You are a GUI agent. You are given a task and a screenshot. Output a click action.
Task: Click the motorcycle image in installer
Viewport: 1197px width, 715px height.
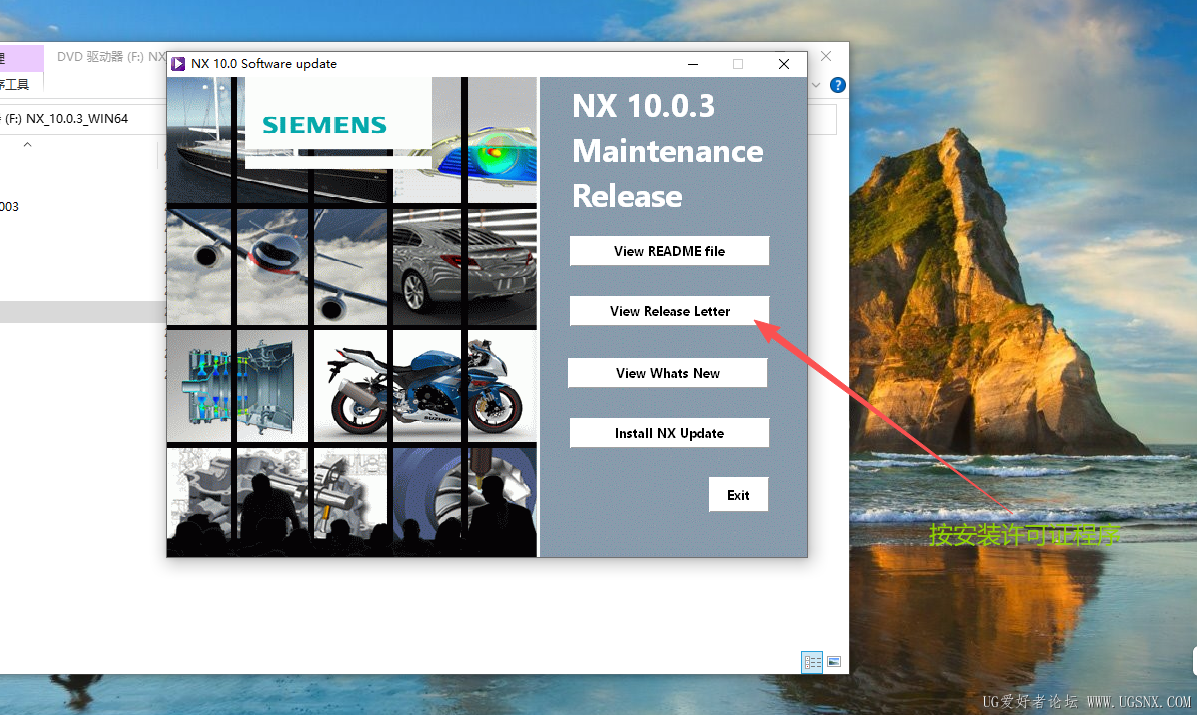point(425,387)
